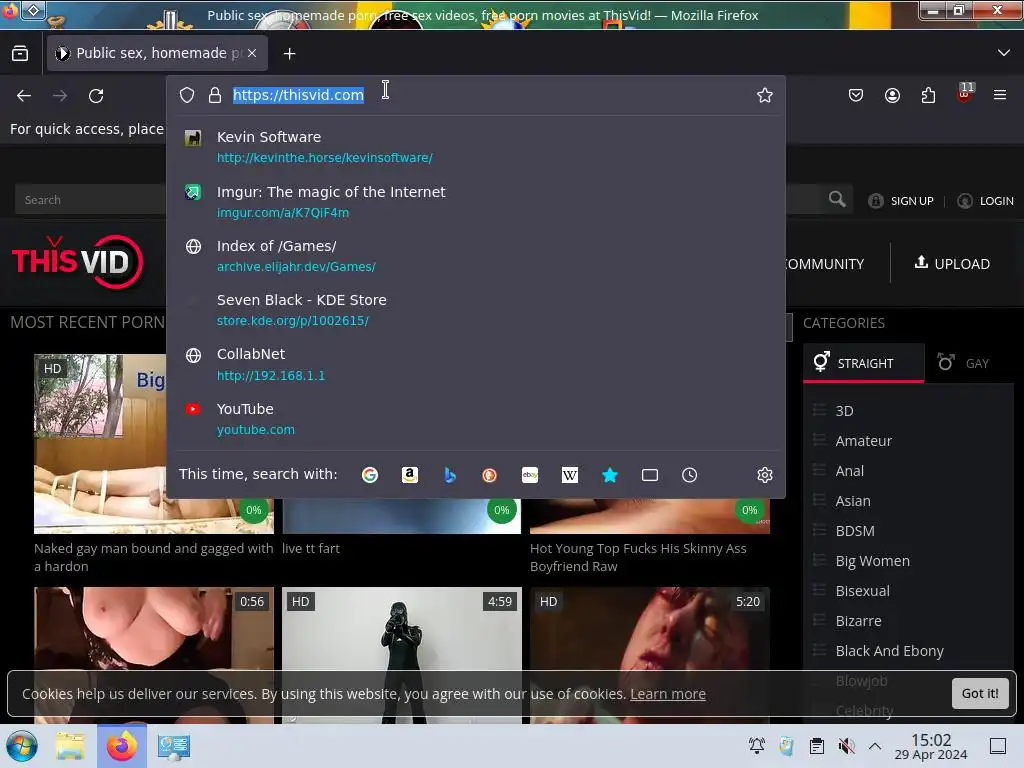
Task: Search in Bookmarks via the blue star
Action: 610,475
